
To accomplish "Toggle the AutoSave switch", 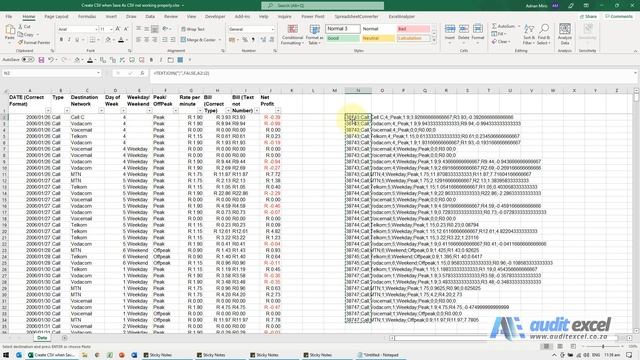I will (x=28, y=60).
